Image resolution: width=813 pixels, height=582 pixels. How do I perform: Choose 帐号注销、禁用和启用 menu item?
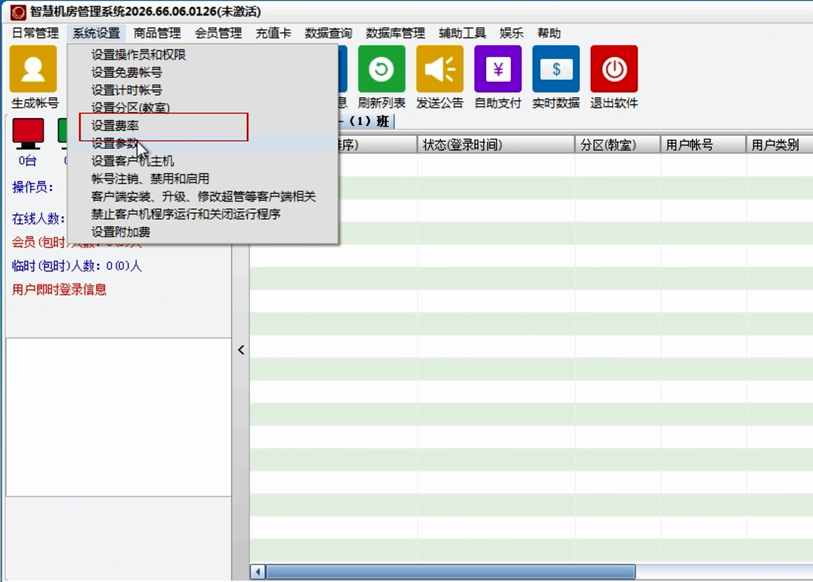tap(150, 179)
